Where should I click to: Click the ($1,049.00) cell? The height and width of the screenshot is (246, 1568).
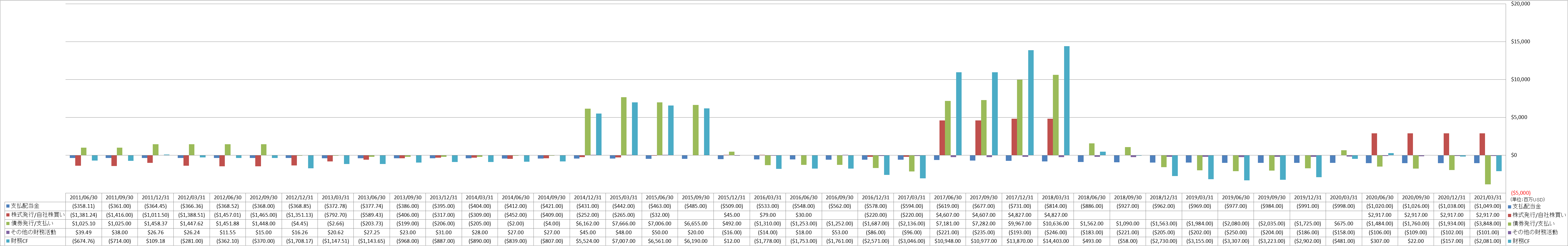[x=1488, y=206]
